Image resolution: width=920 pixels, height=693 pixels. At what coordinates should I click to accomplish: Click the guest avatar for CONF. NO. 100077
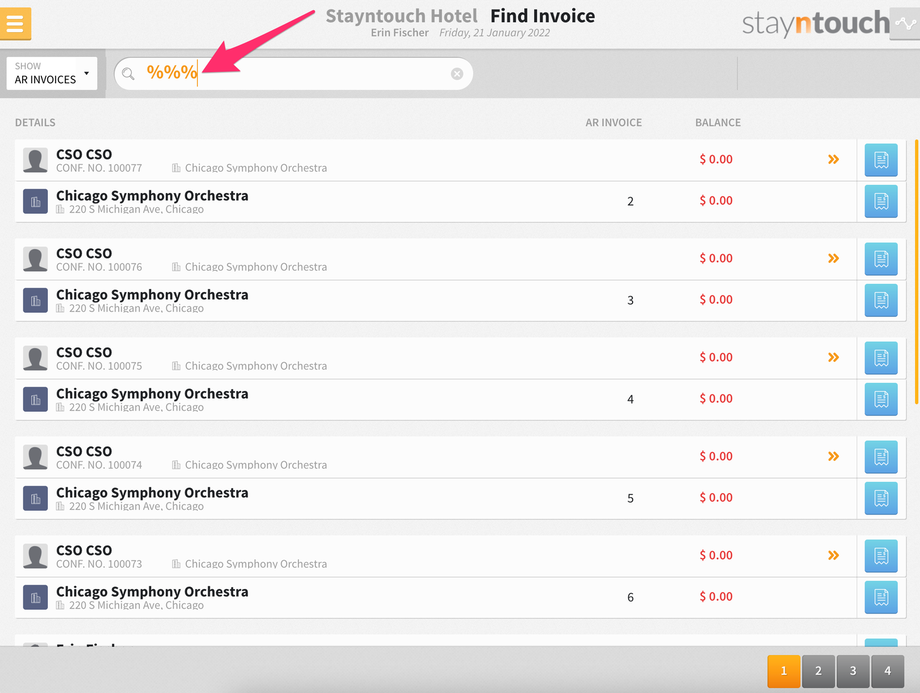coord(35,160)
